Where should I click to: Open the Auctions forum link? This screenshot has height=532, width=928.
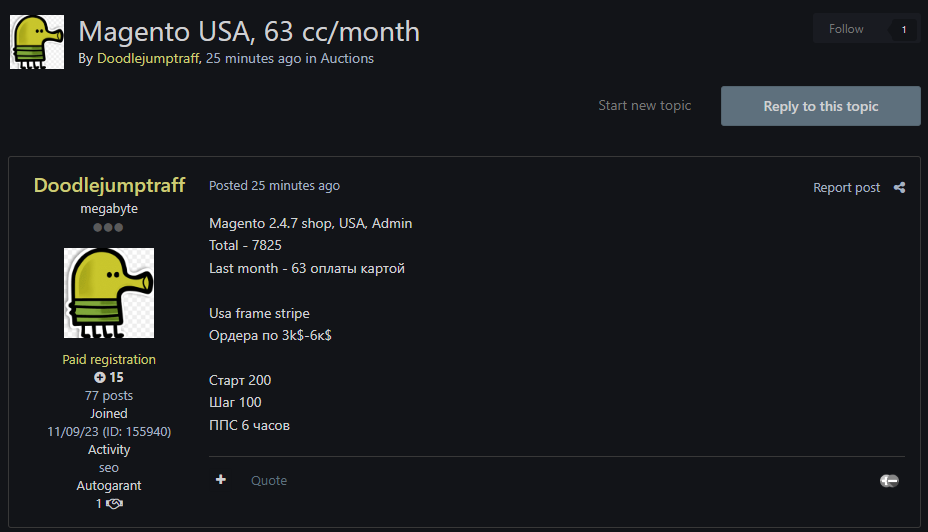click(x=347, y=58)
